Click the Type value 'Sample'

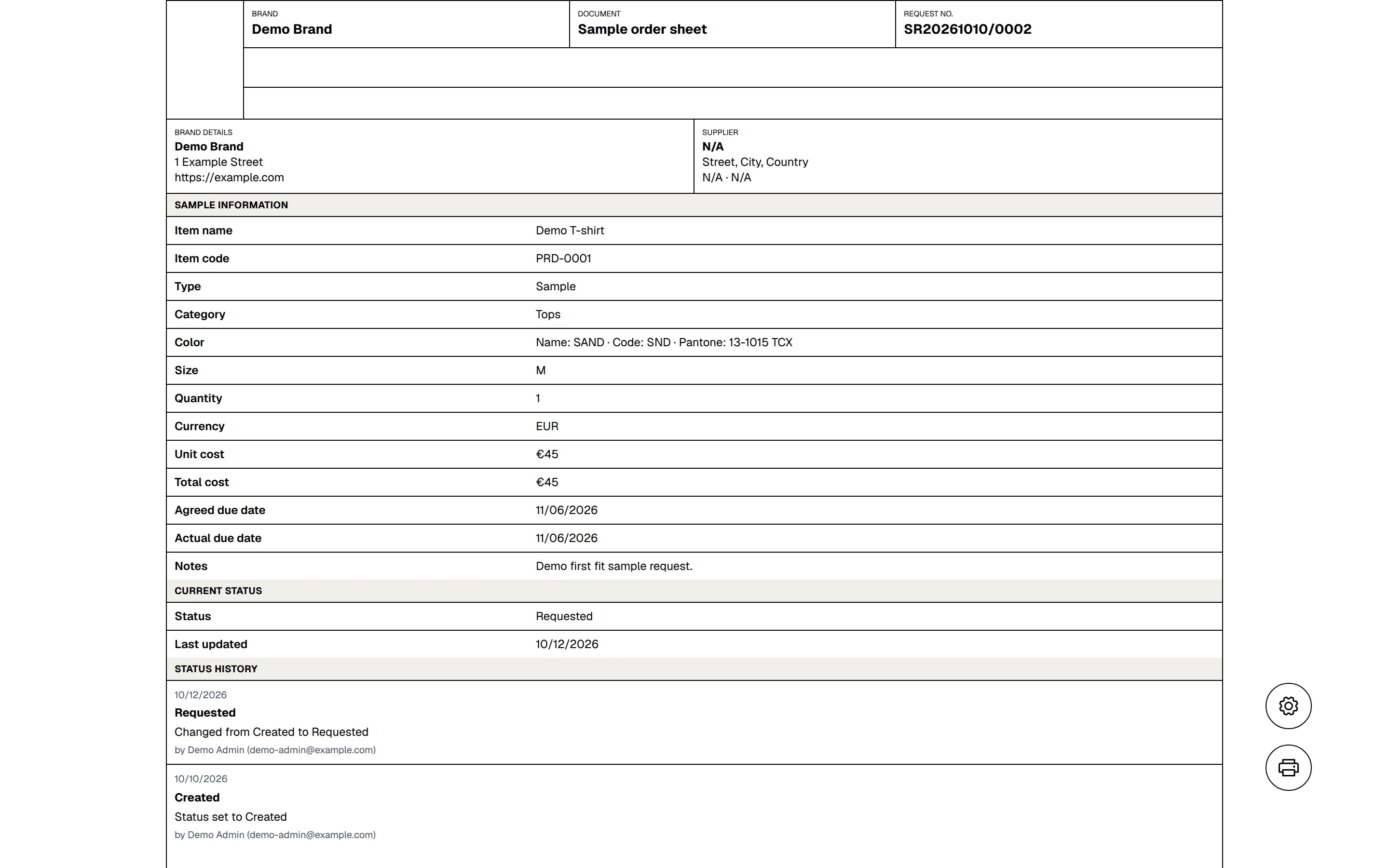pyautogui.click(x=555, y=286)
